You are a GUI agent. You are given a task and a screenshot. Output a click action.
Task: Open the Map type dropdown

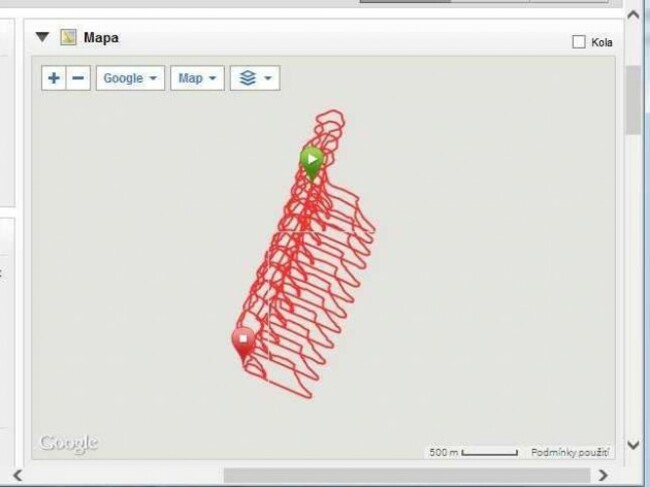click(x=197, y=78)
